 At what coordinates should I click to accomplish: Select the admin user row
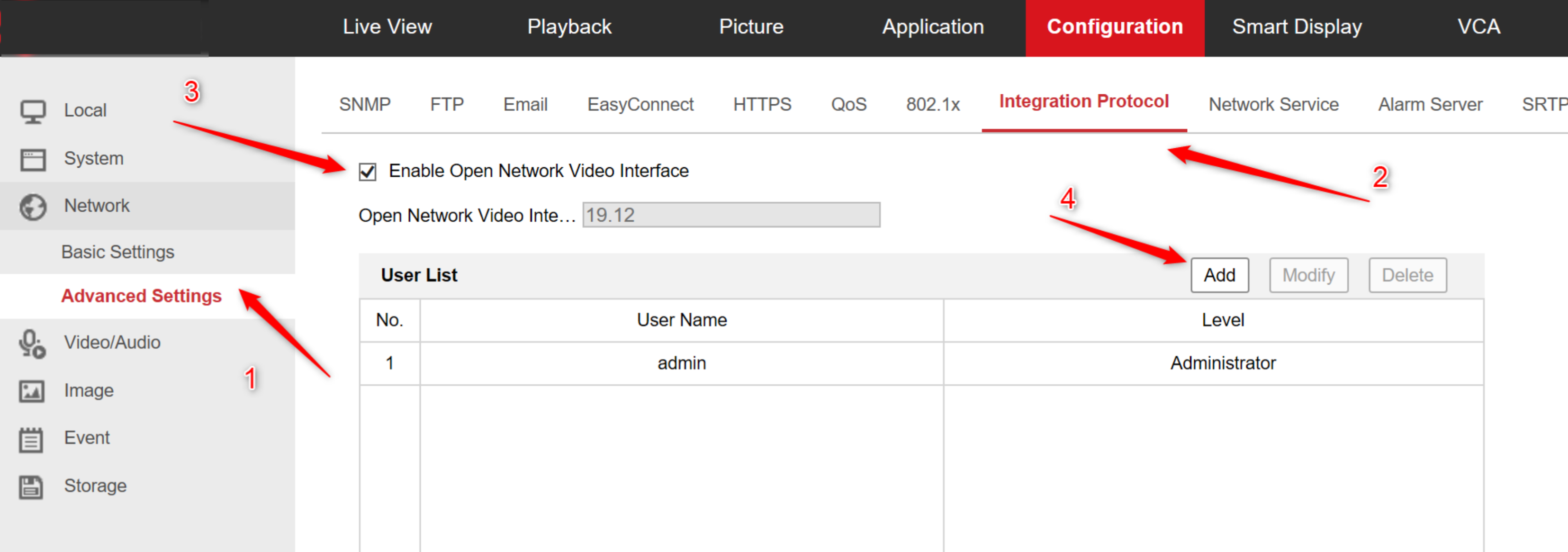pos(681,363)
